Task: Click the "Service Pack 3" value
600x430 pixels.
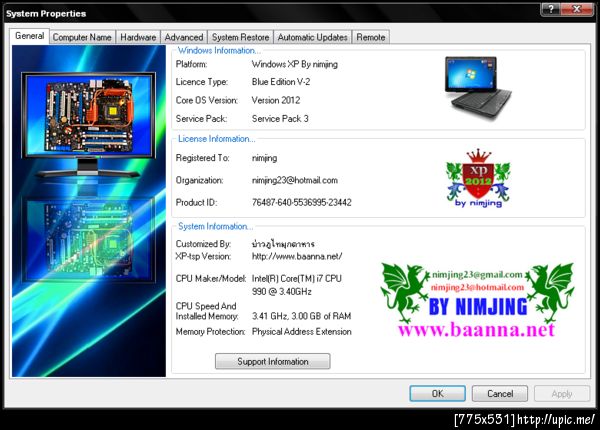Action: [x=280, y=119]
